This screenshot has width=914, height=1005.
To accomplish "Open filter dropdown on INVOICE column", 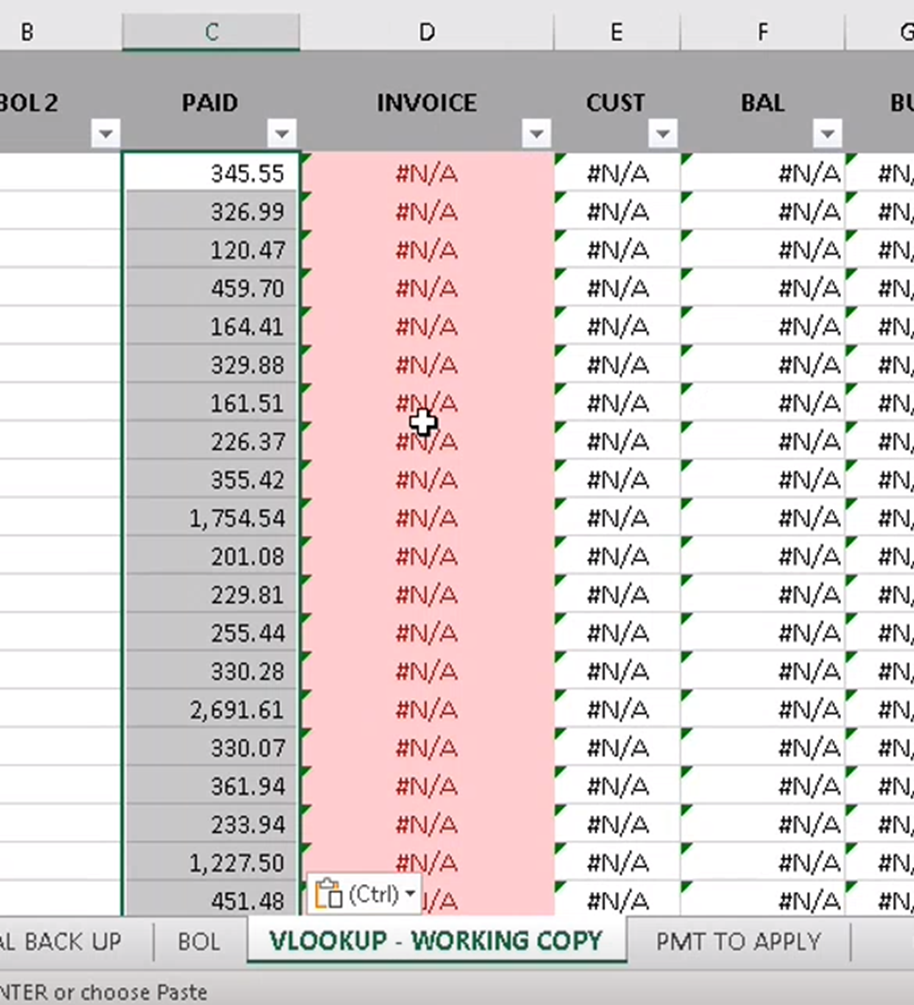I will (536, 134).
